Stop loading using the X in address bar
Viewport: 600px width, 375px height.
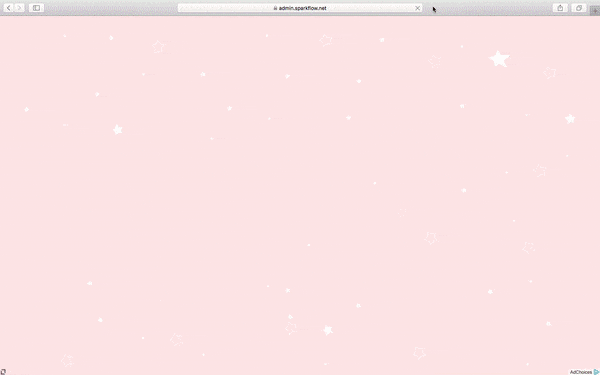click(x=417, y=8)
